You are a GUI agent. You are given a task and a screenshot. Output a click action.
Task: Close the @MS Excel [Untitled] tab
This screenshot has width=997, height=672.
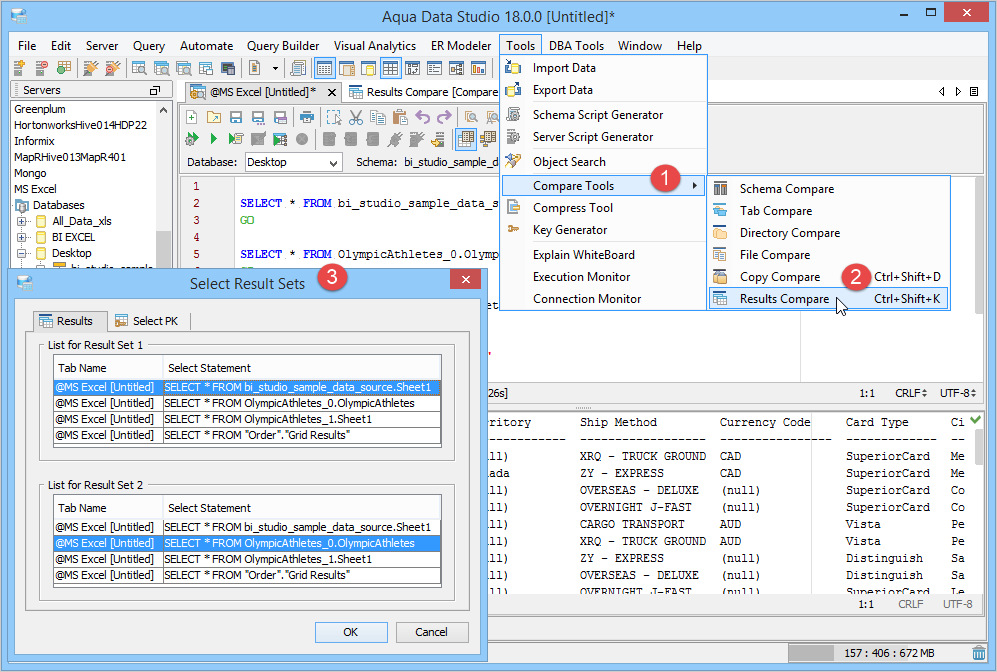tap(330, 92)
